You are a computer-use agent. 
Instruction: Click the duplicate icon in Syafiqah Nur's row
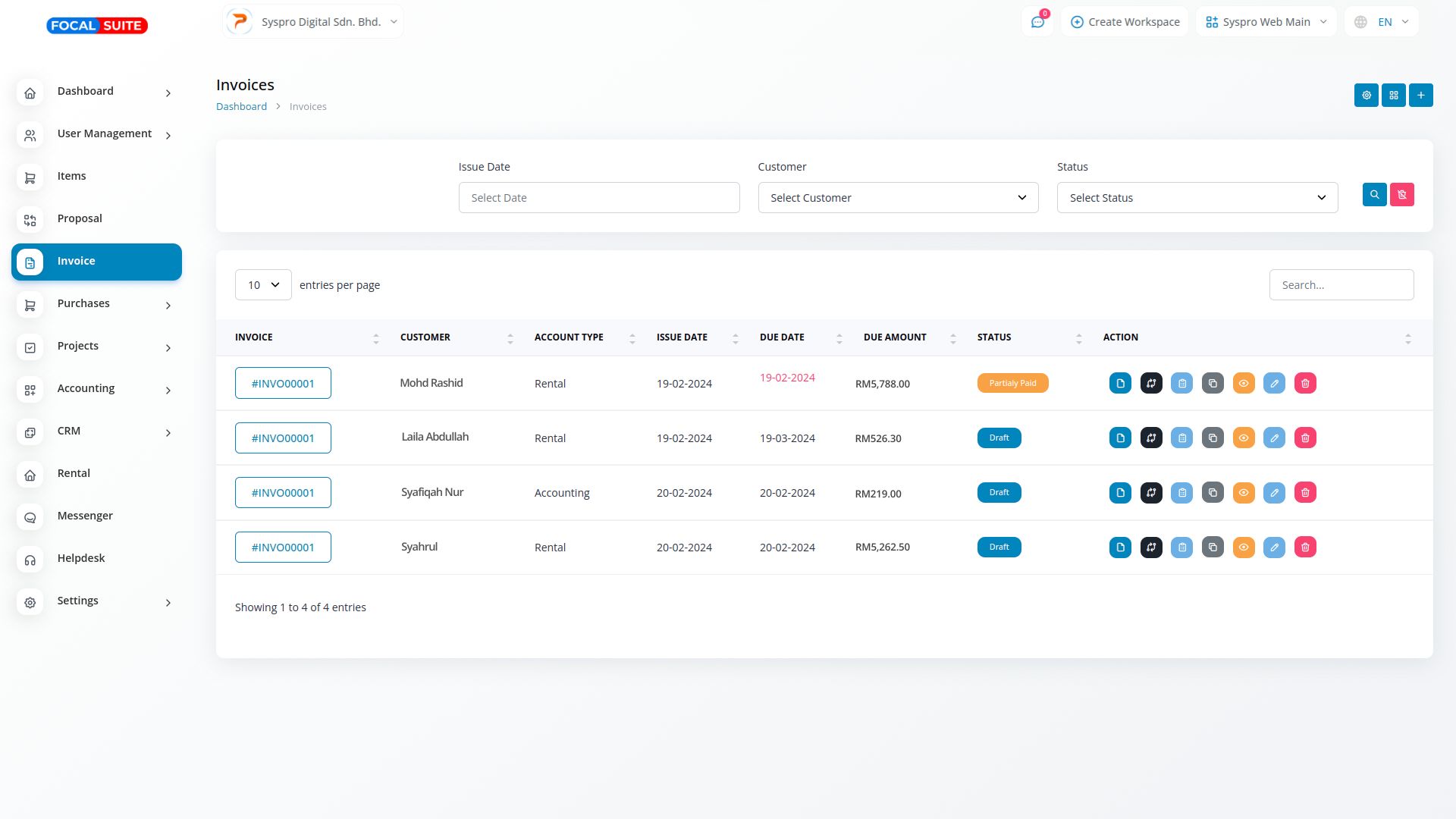point(1213,493)
